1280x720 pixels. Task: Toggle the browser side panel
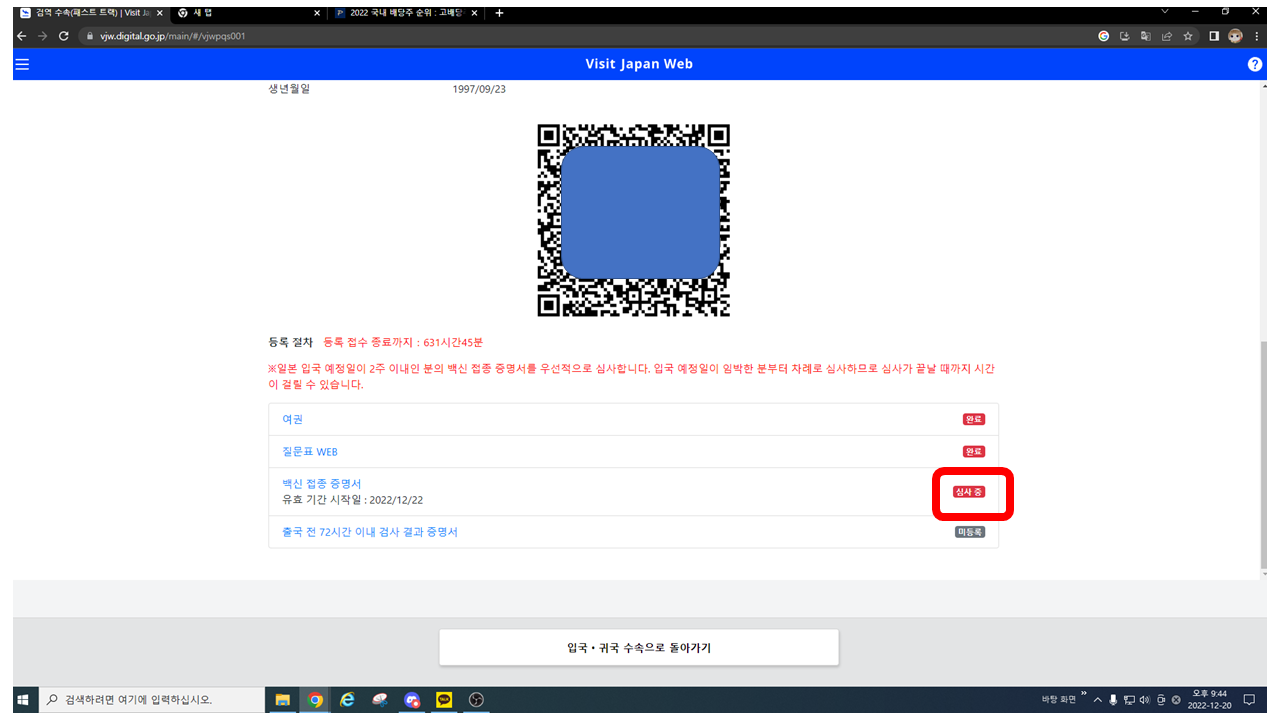pyautogui.click(x=1214, y=36)
